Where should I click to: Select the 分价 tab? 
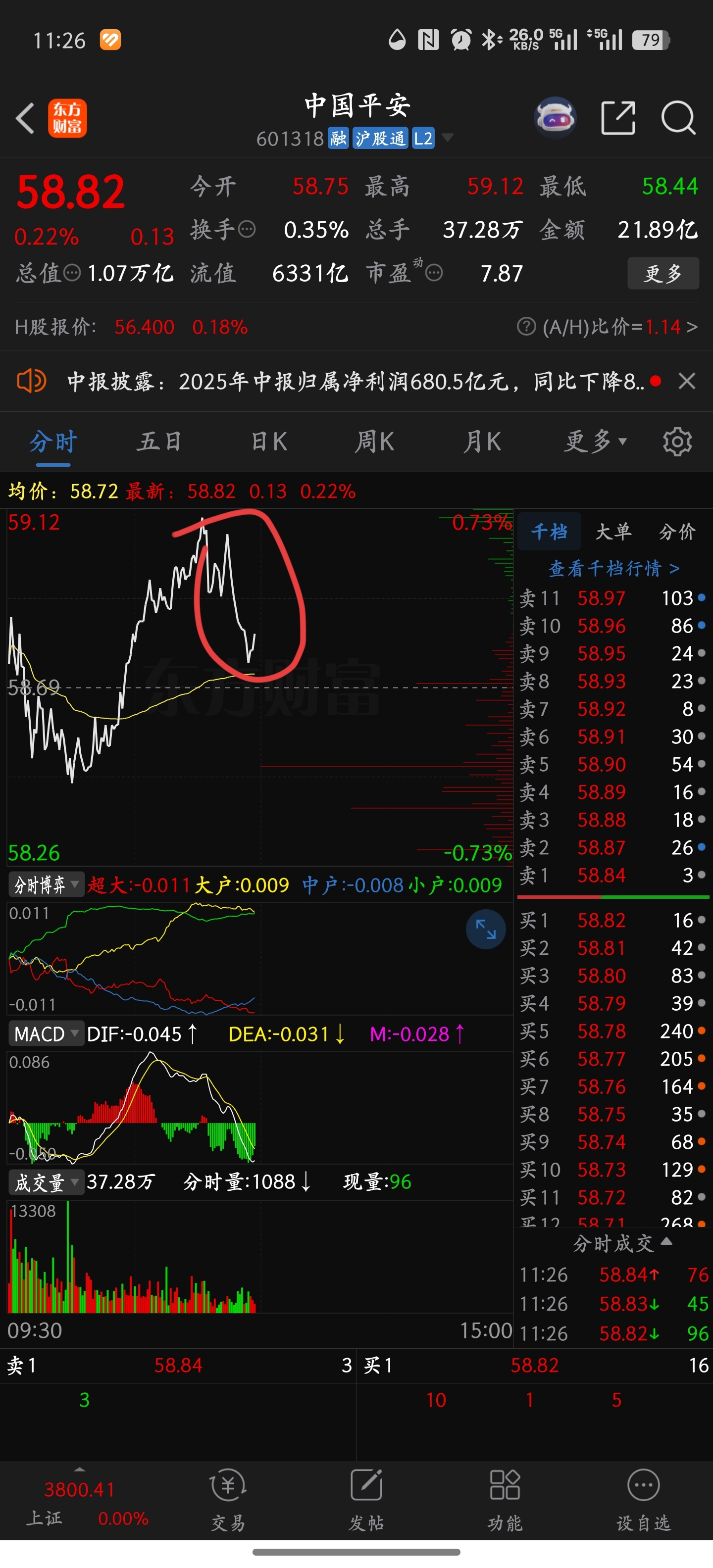click(677, 532)
